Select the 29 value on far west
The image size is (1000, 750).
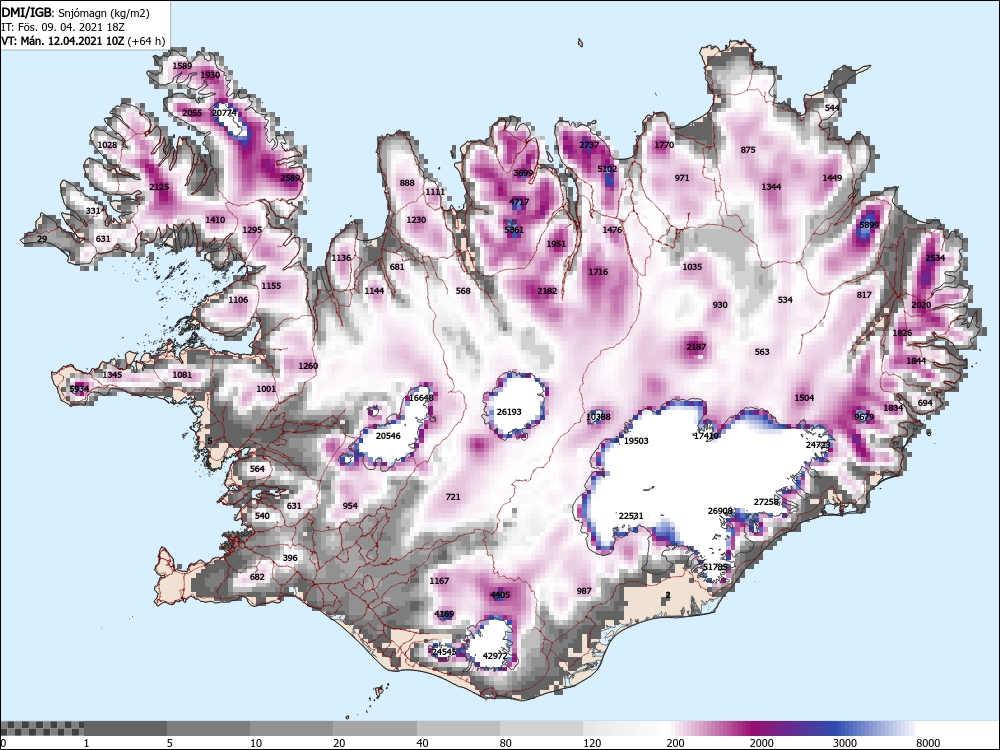[x=42, y=239]
